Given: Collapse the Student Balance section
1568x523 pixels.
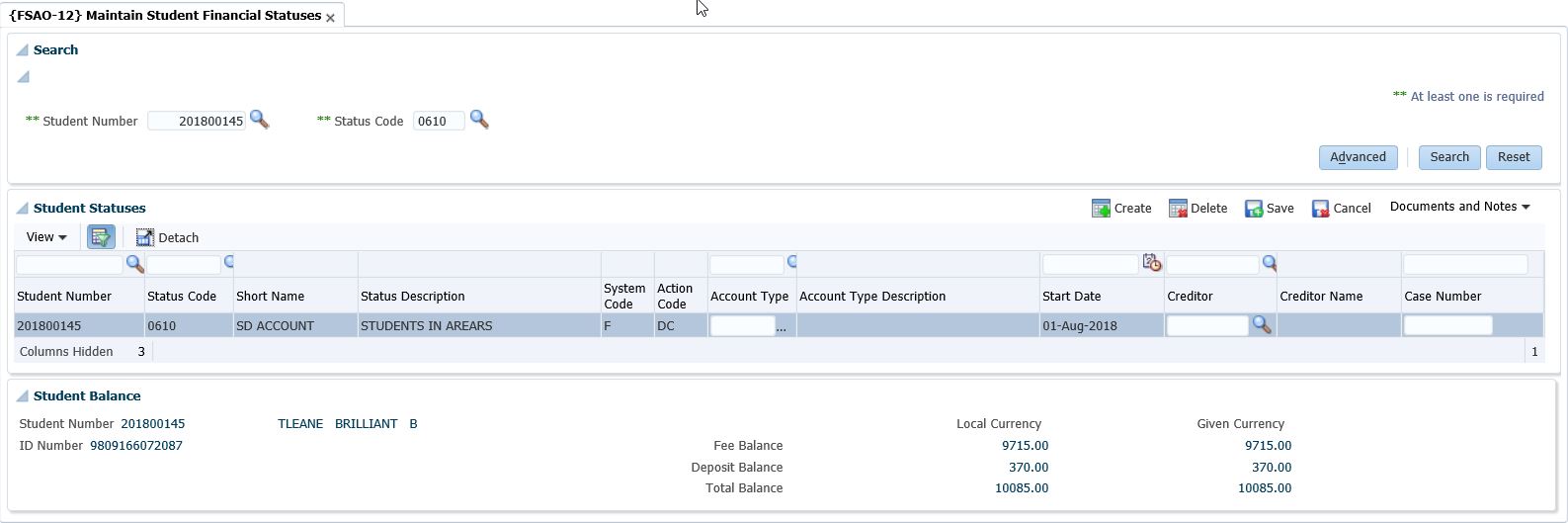Looking at the screenshot, I should 22,396.
